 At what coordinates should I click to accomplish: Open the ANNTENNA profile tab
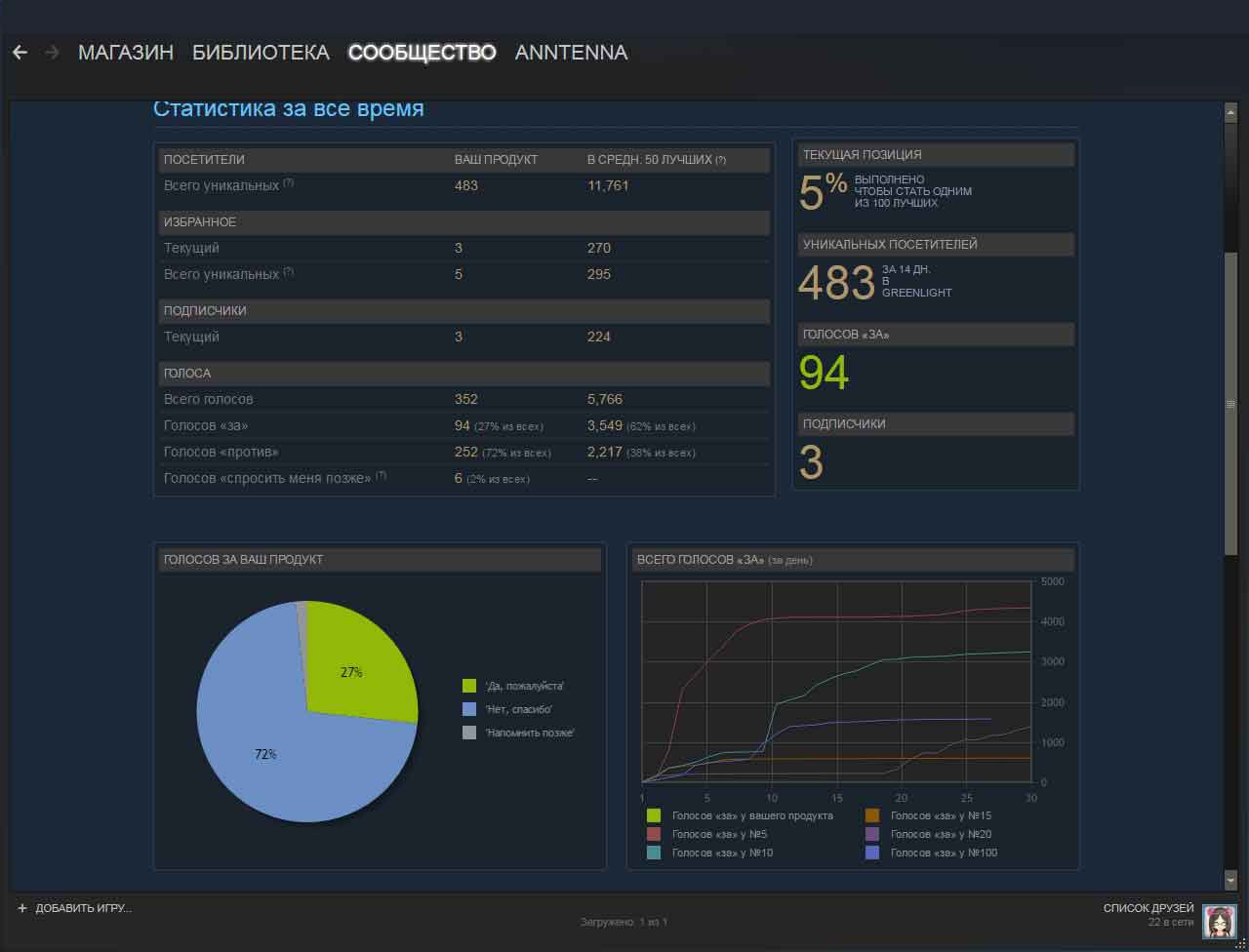[x=571, y=53]
